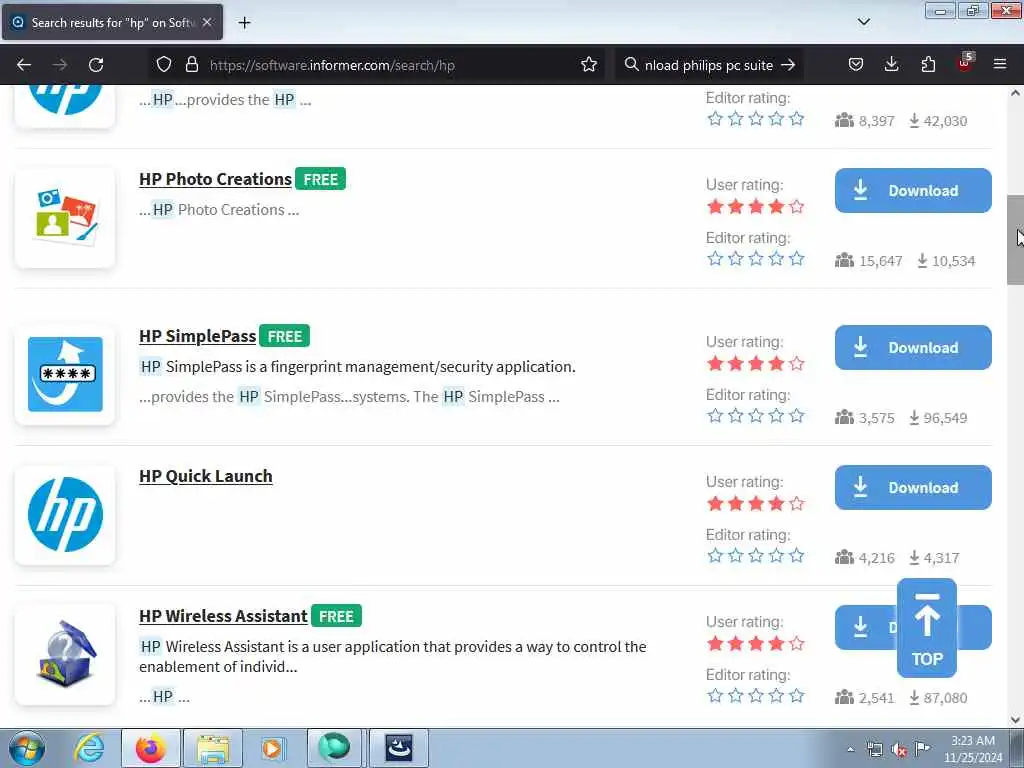Click HP Photo Creations user rating stars

point(756,207)
